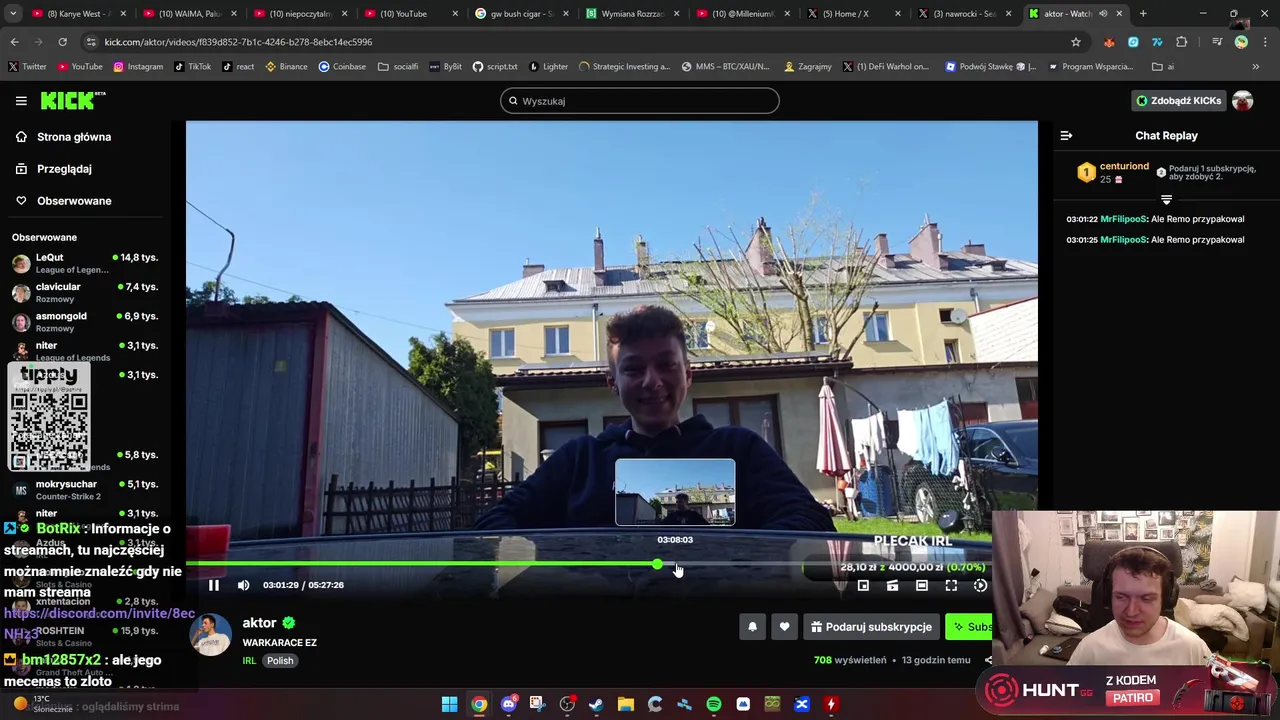Open video playback speed settings
The image size is (1280, 720).
980,585
